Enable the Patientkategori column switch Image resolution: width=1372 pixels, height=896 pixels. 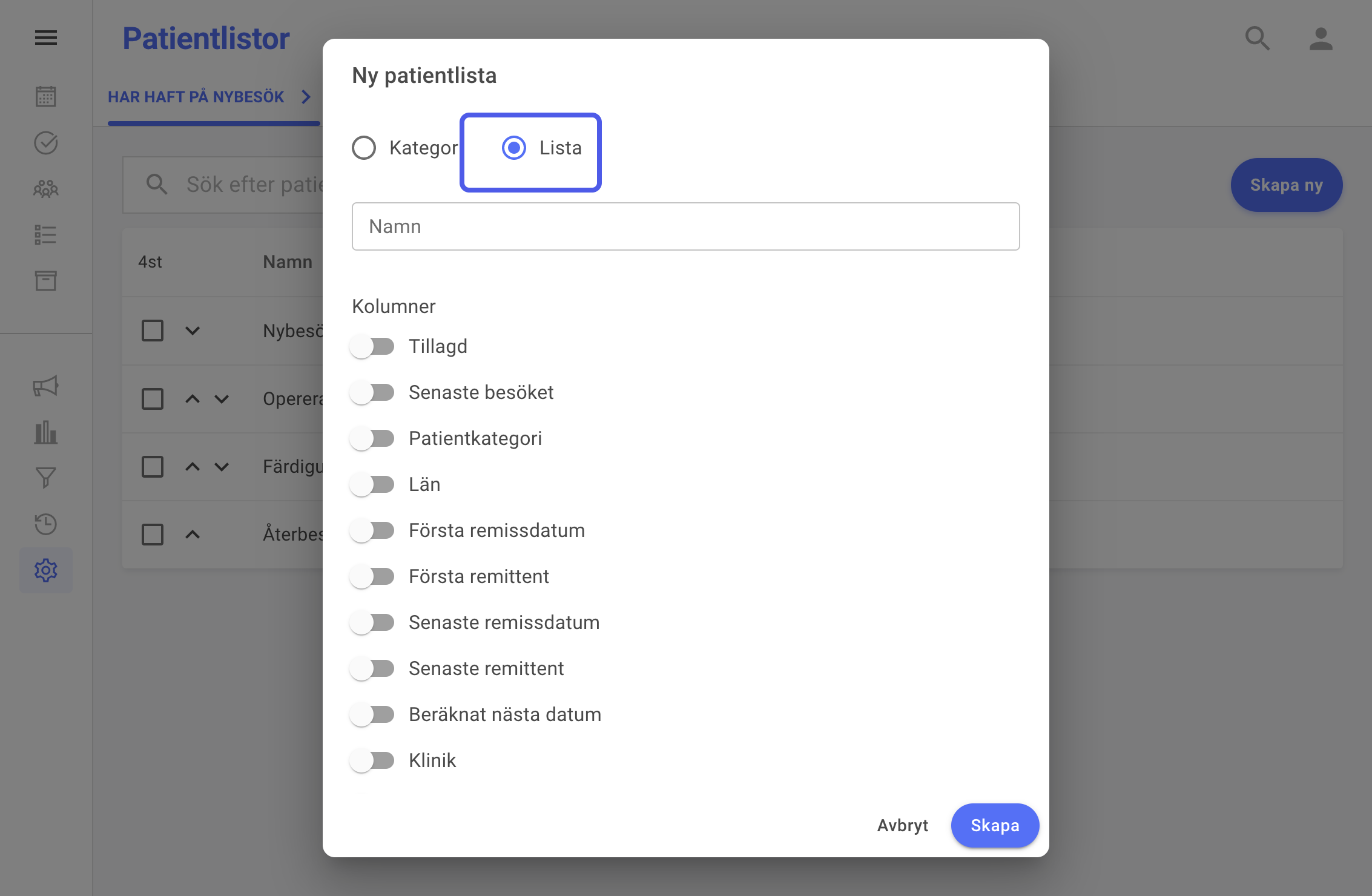point(372,438)
